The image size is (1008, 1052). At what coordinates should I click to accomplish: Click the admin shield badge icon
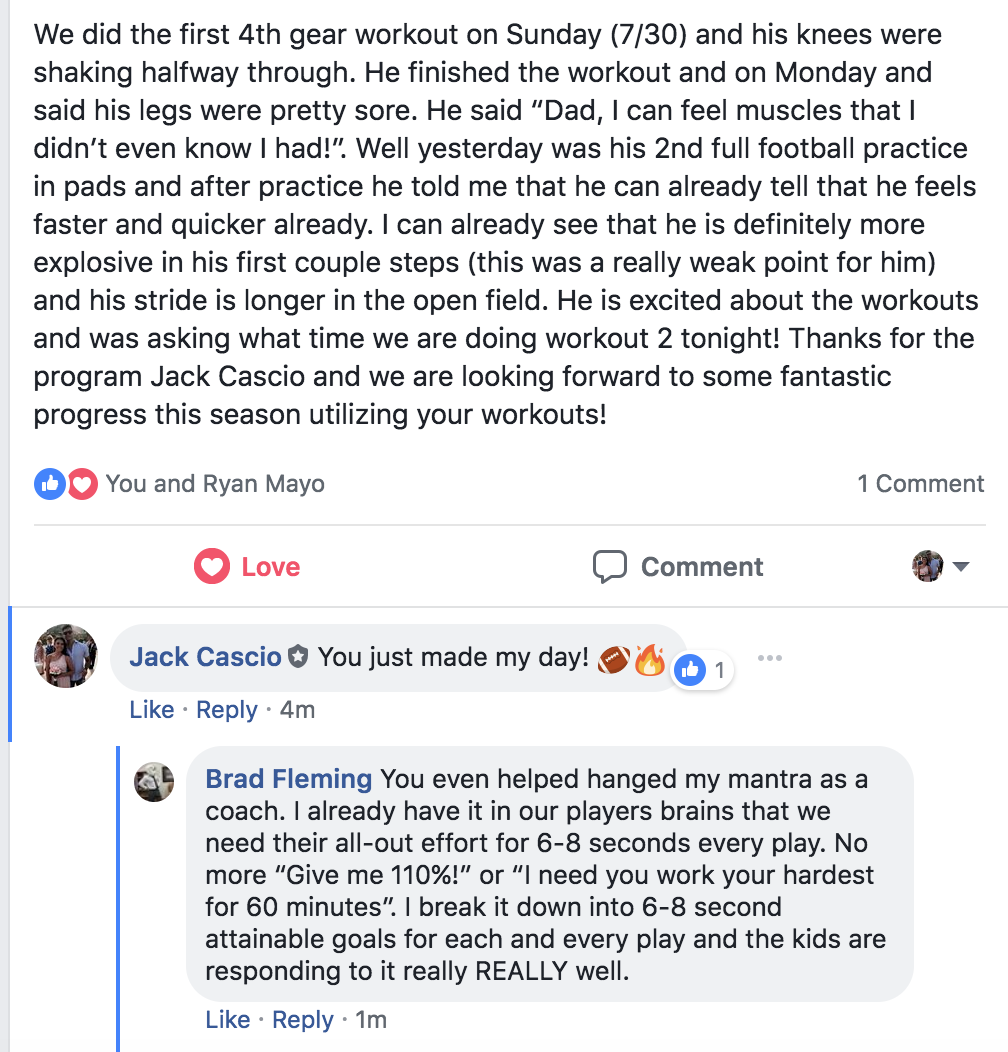[297, 658]
